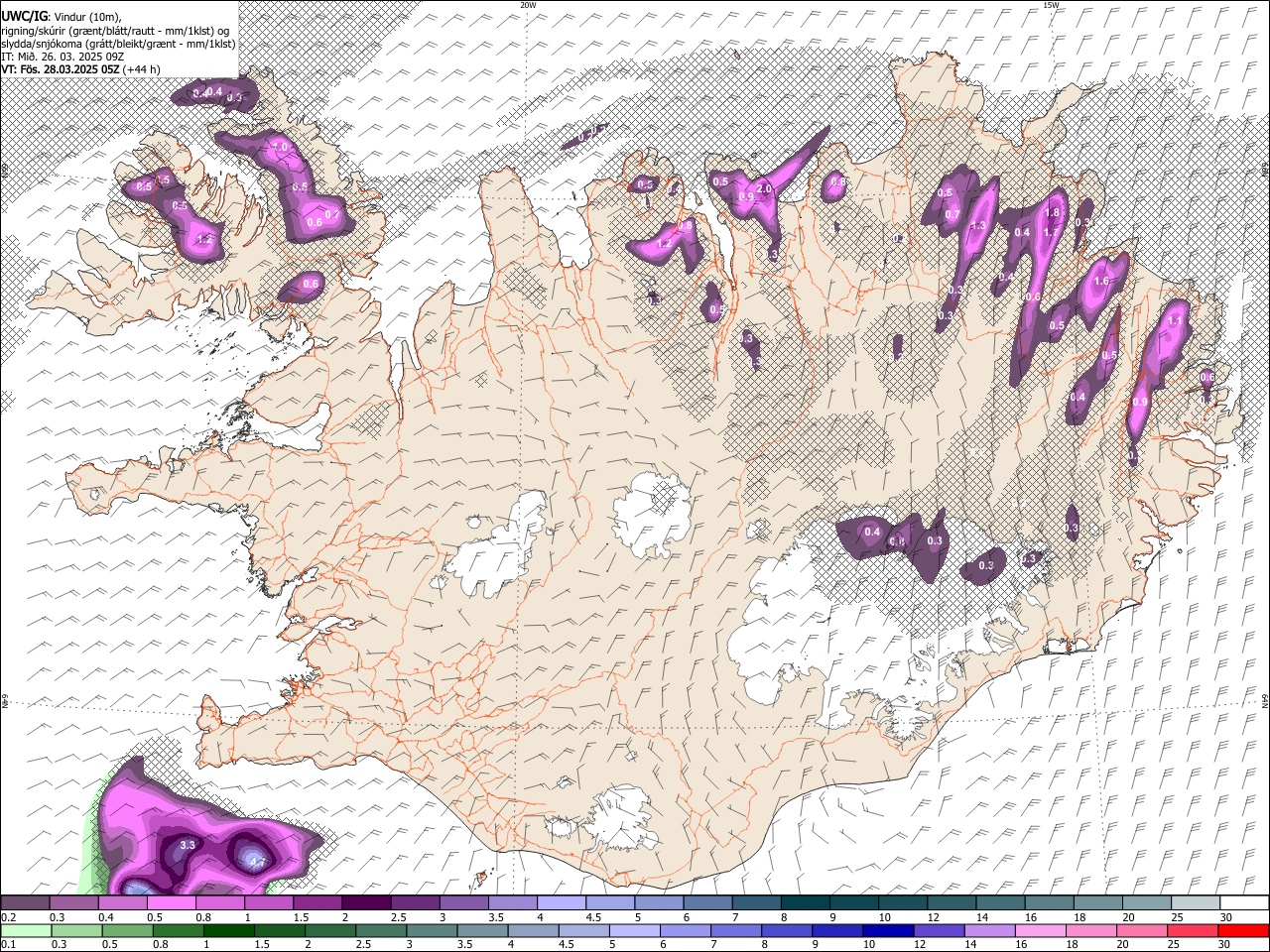Select bottom-row grey-green swatch between 3 and 3.5
Image resolution: width=1270 pixels, height=952 pixels.
click(x=431, y=930)
